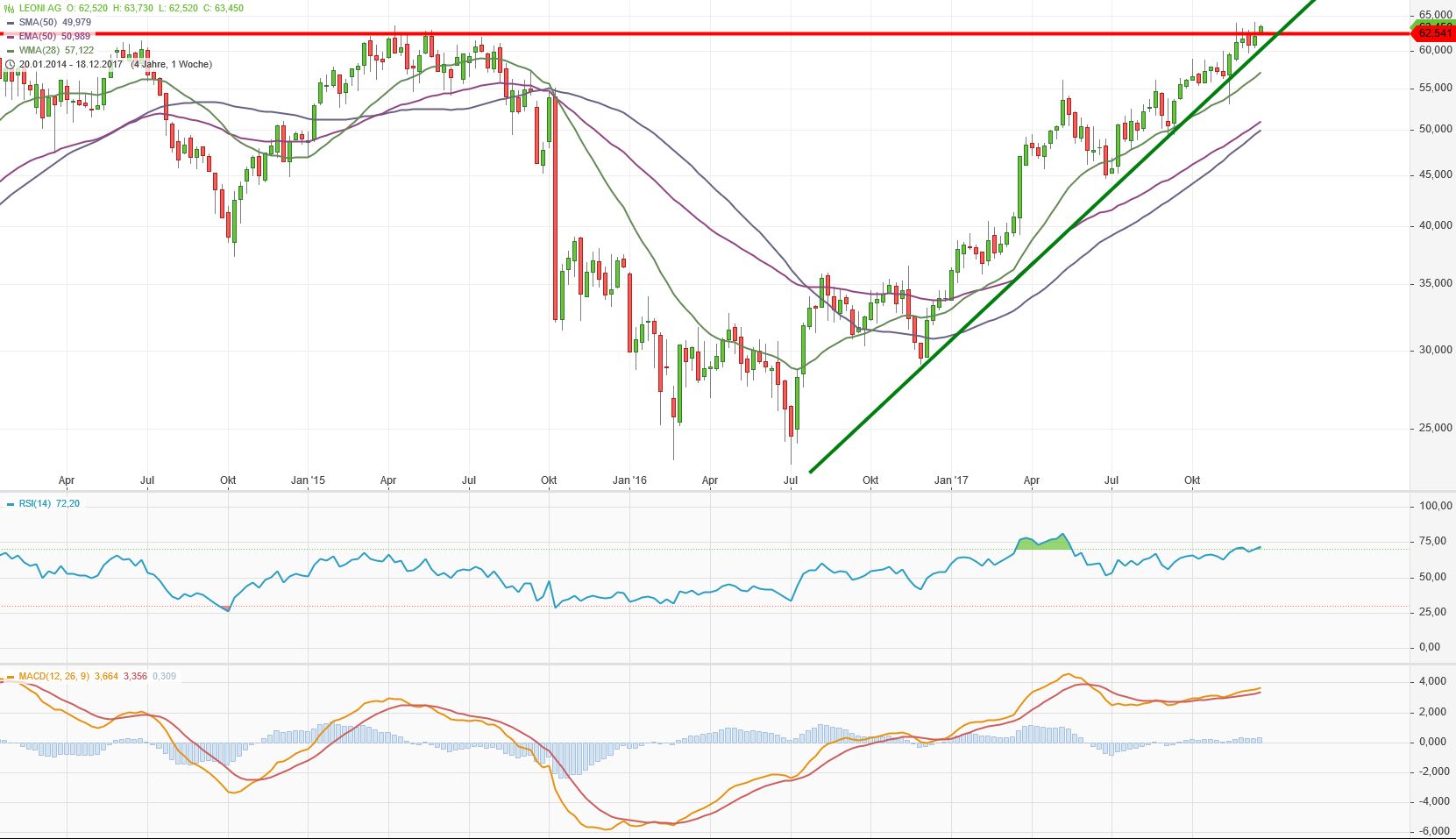The width and height of the screenshot is (1456, 839).
Task: Click the 'Jan'15' label on time axis
Action: point(309,480)
